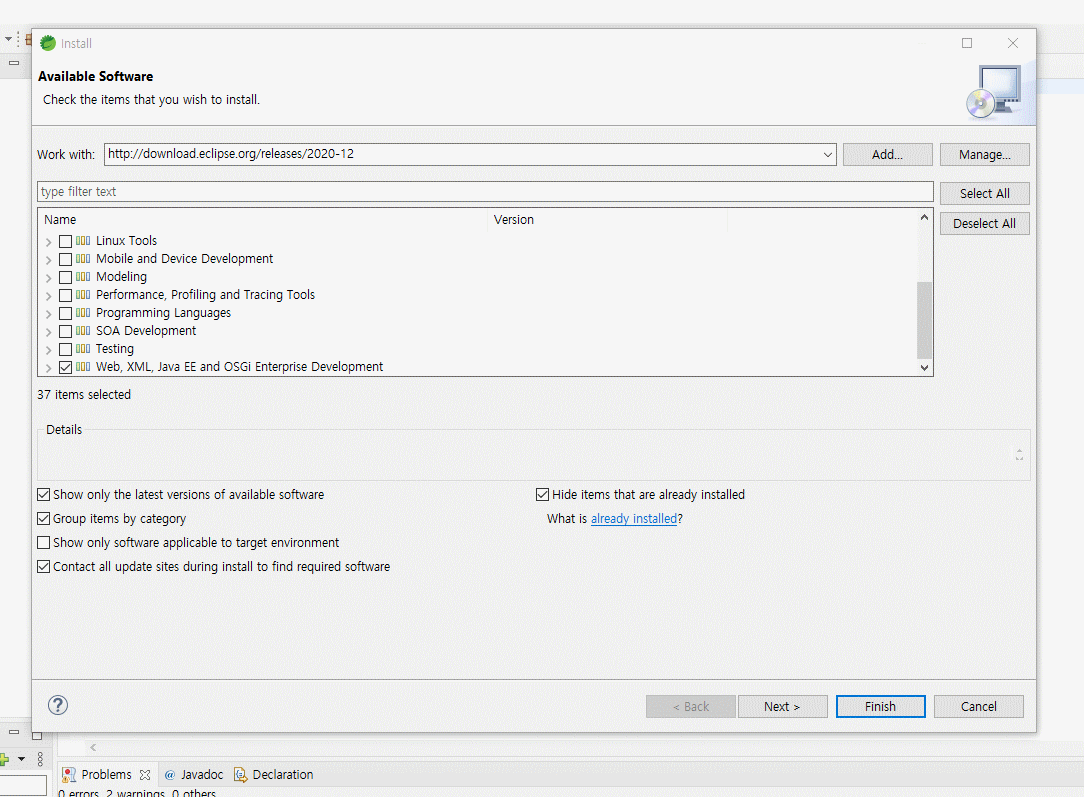Maximize the Install dialog window

(967, 43)
